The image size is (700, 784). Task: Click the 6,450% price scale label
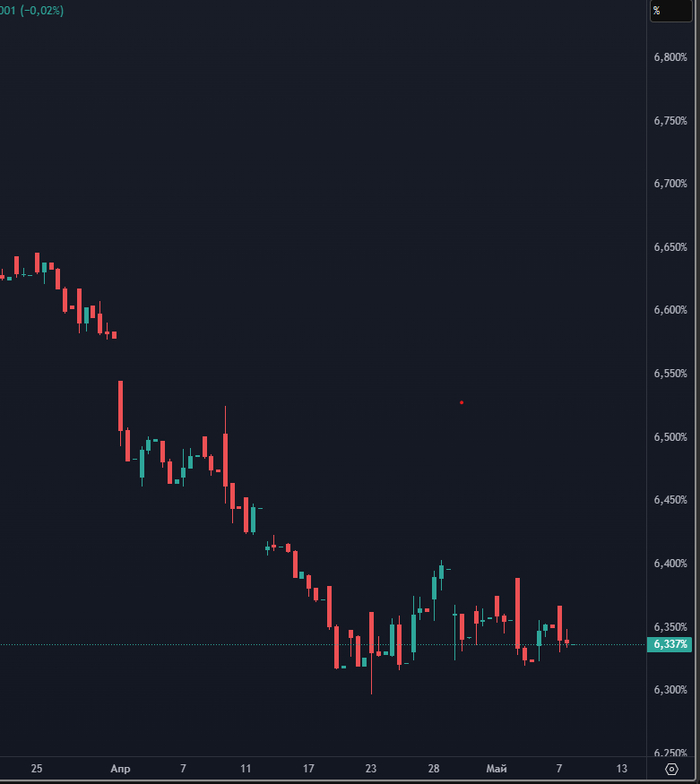click(670, 500)
